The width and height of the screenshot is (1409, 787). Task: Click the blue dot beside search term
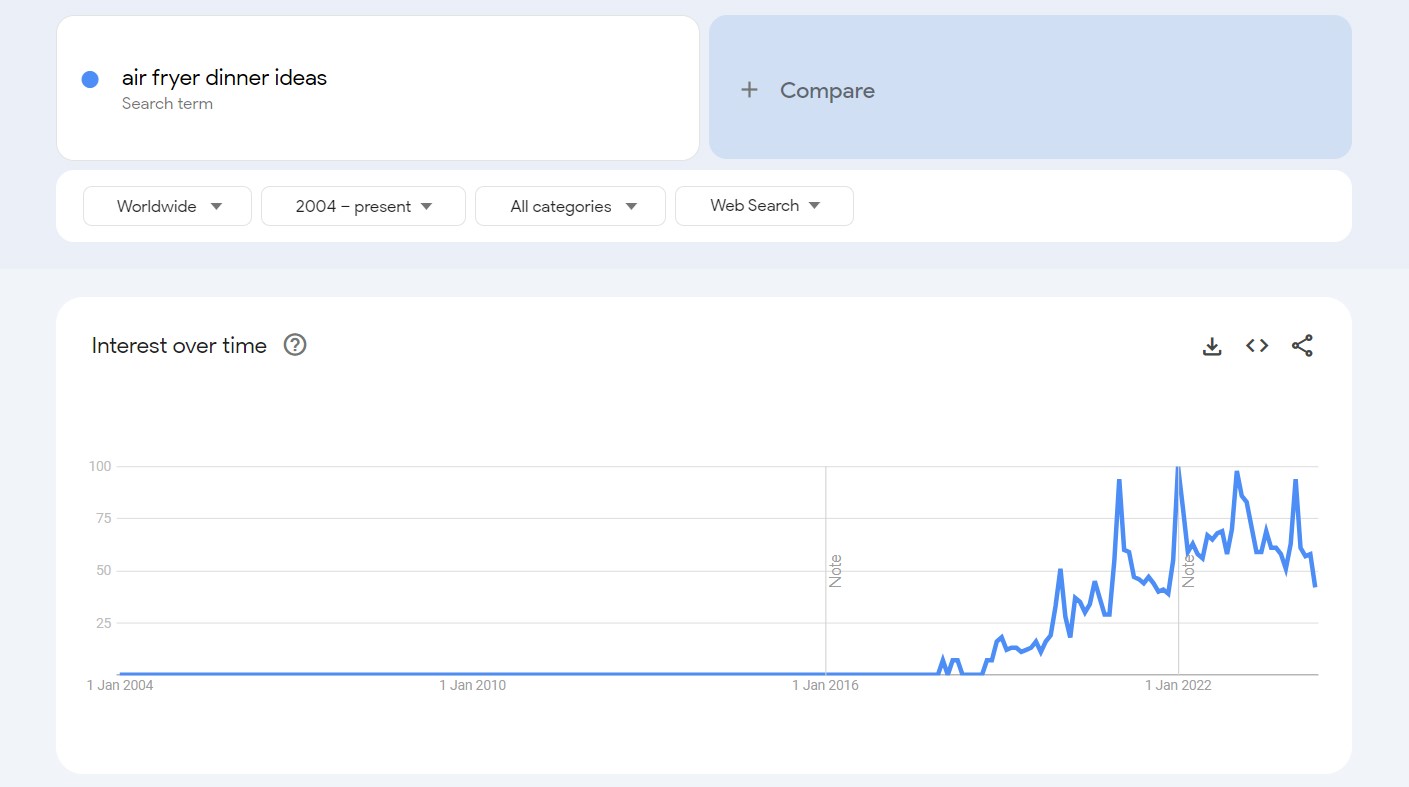(90, 79)
